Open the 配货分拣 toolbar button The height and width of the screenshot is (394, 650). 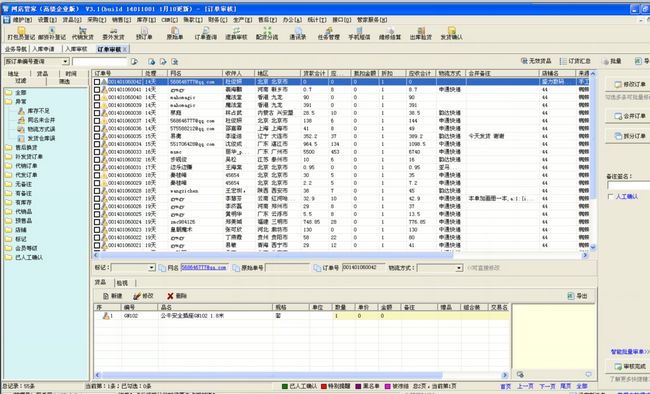(267, 33)
